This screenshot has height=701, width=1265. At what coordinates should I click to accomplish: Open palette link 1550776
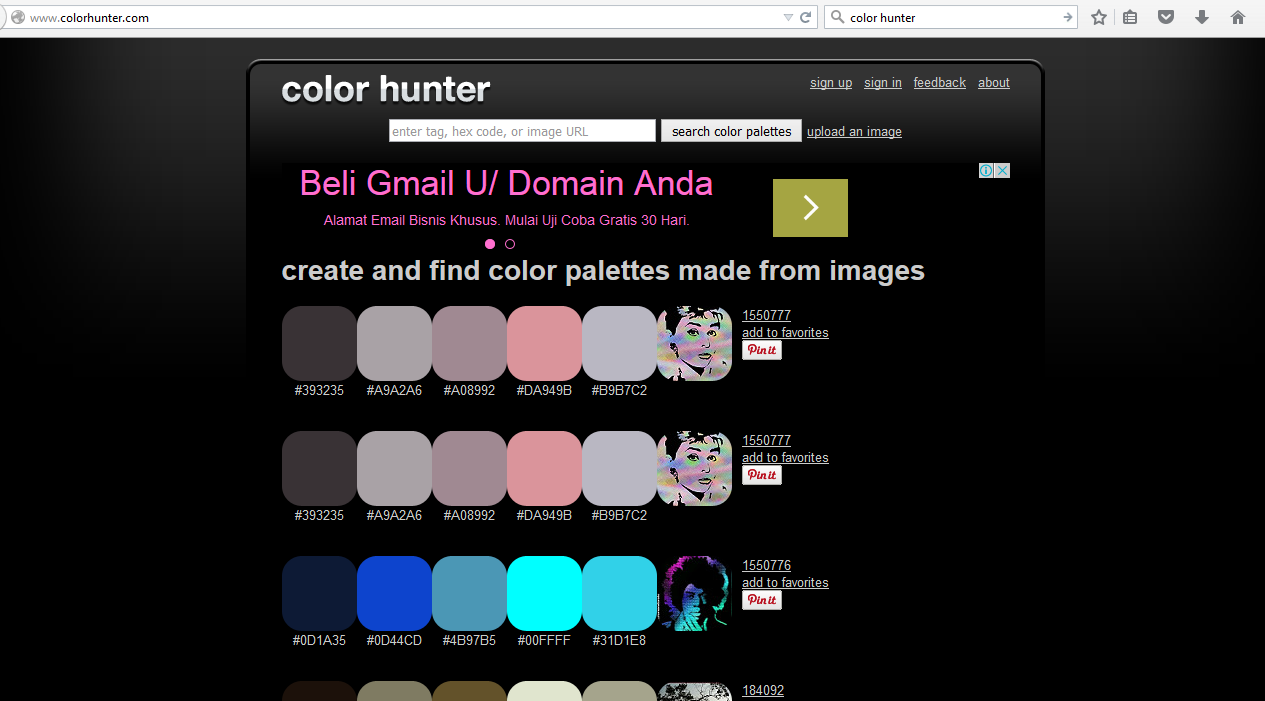(766, 565)
